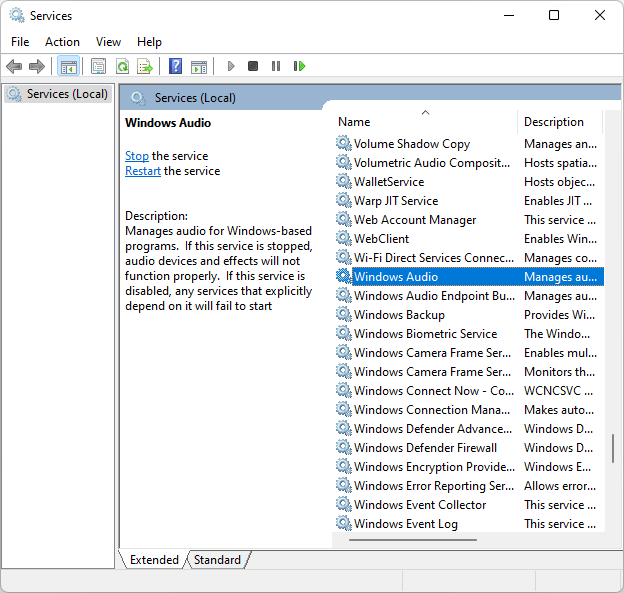The width and height of the screenshot is (624, 593).
Task: Select Services (Local) in the console tree
Action: [x=58, y=94]
